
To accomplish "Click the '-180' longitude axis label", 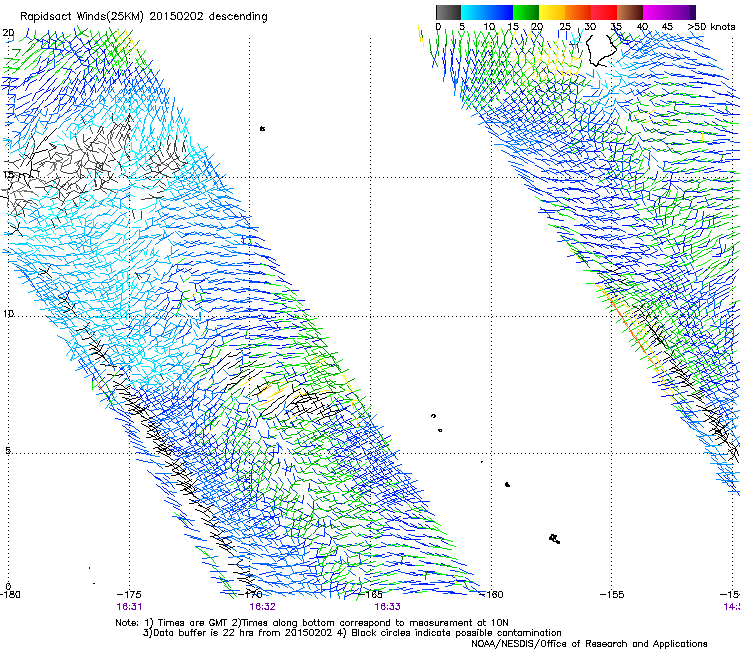I will coord(10,595).
